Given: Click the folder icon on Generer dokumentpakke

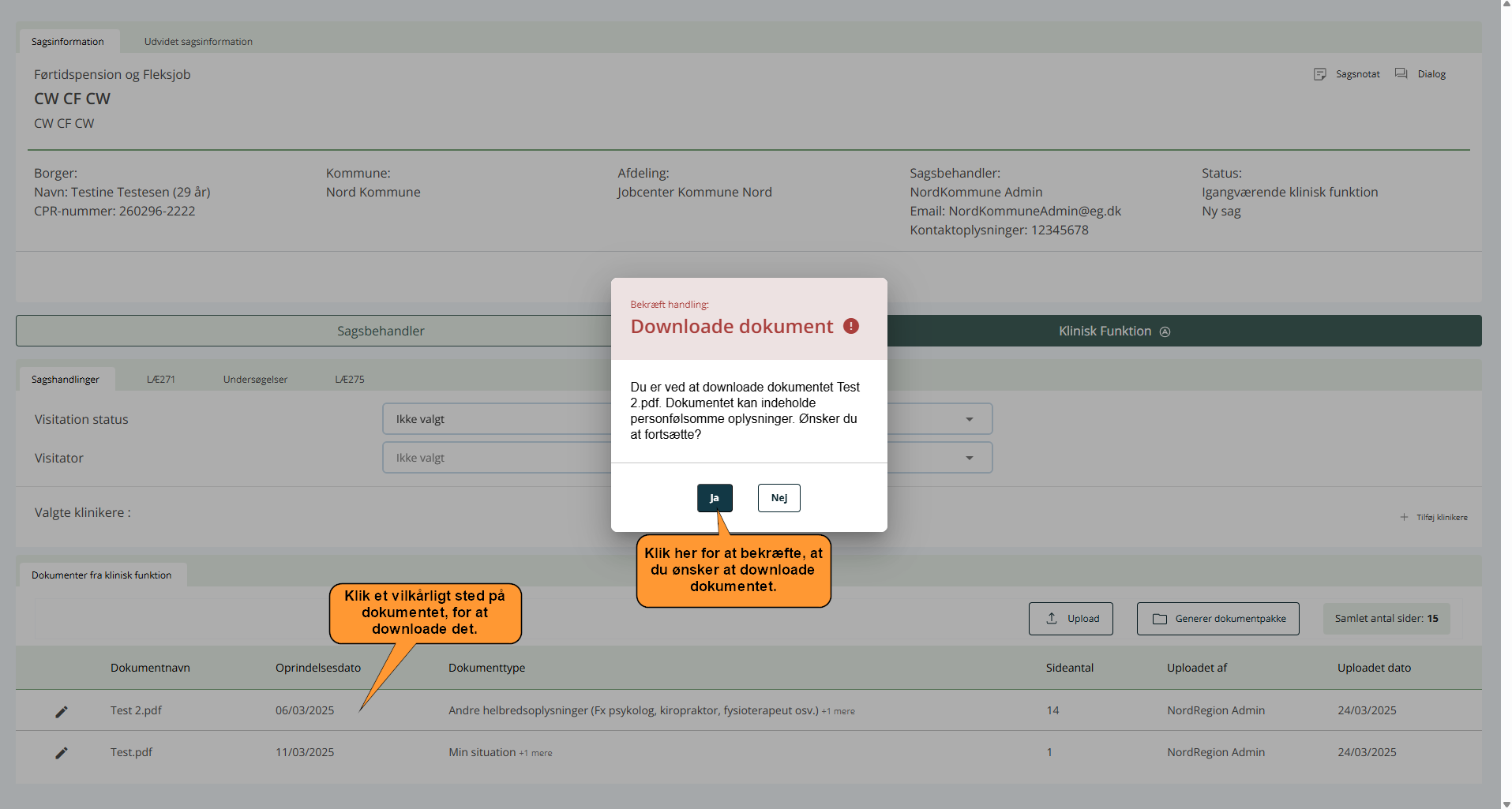Looking at the screenshot, I should click(x=1159, y=619).
